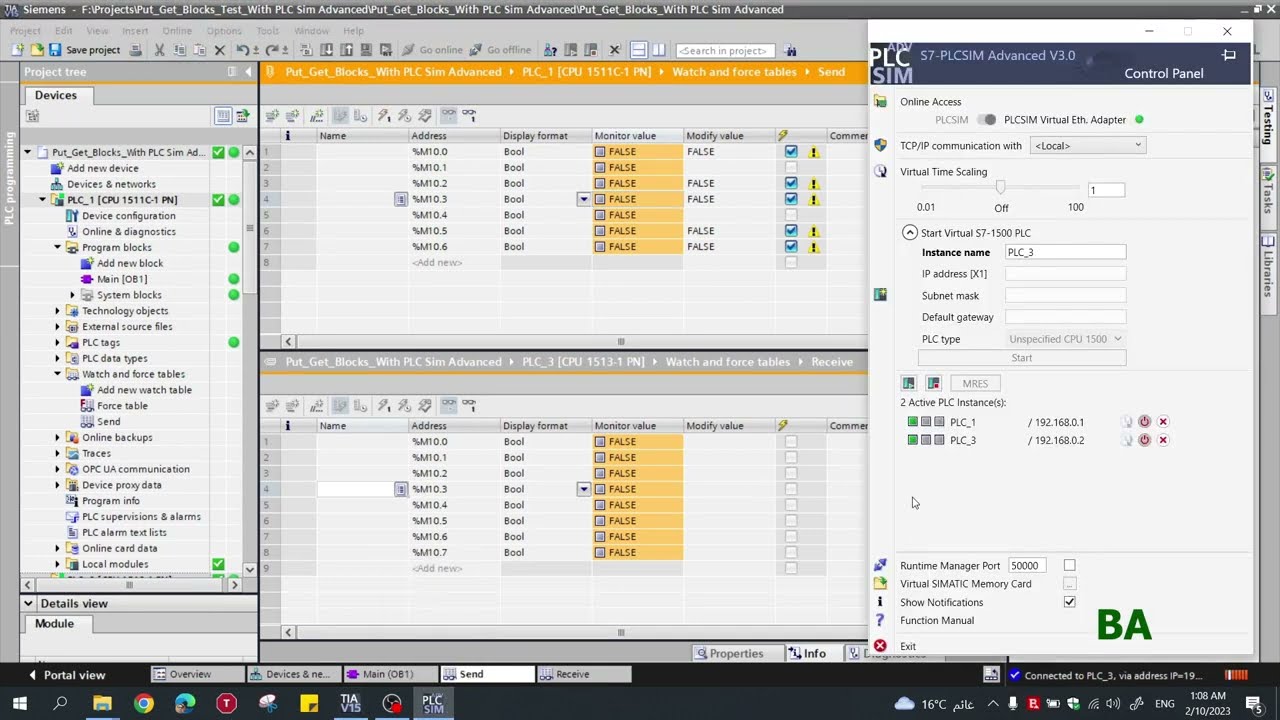Click Modify all selected values once icon in Send table
1280x720 pixels.
[383, 116]
